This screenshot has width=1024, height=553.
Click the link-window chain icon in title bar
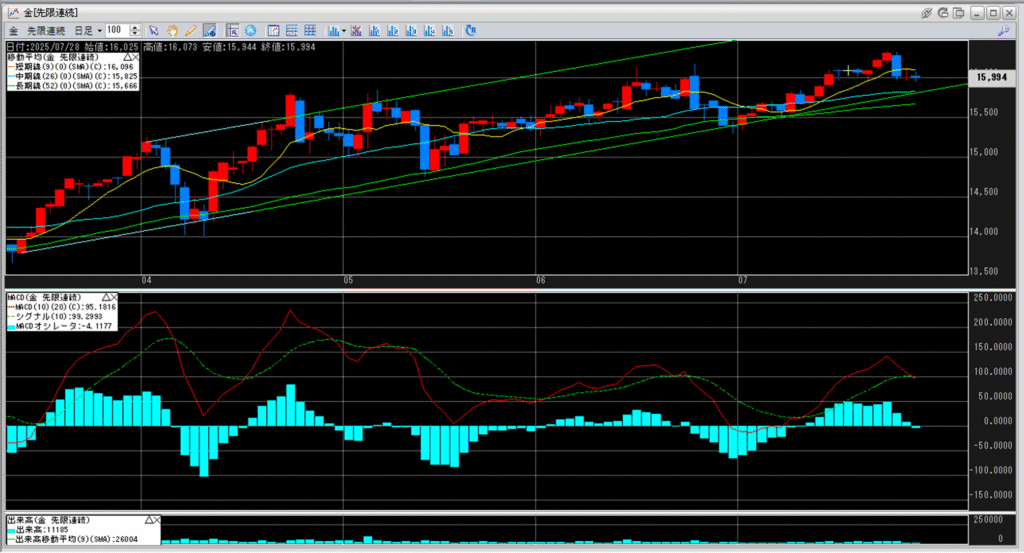[x=926, y=12]
